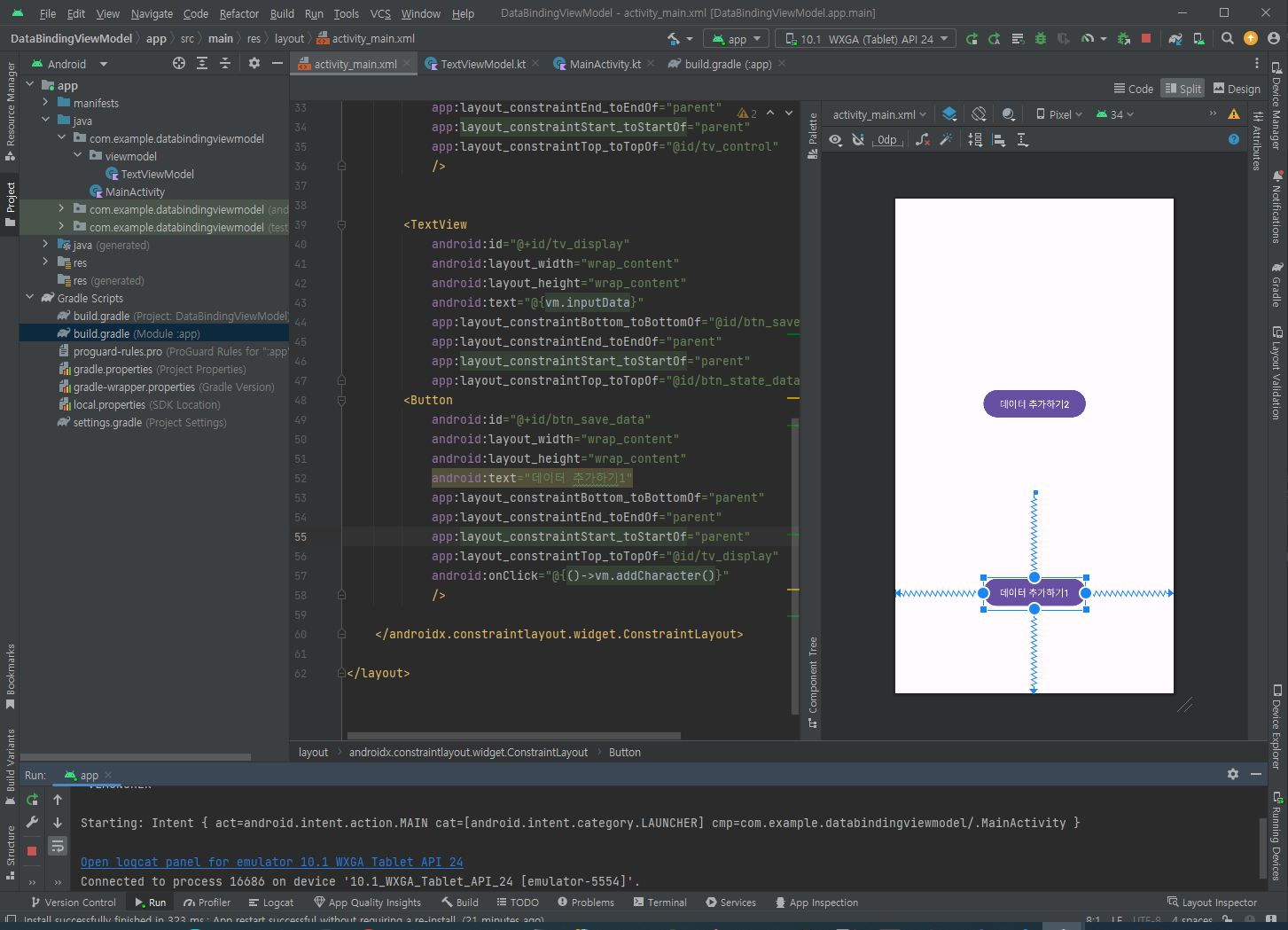Image resolution: width=1288 pixels, height=930 pixels.
Task: Open the Terminal tool window
Action: tap(660, 903)
